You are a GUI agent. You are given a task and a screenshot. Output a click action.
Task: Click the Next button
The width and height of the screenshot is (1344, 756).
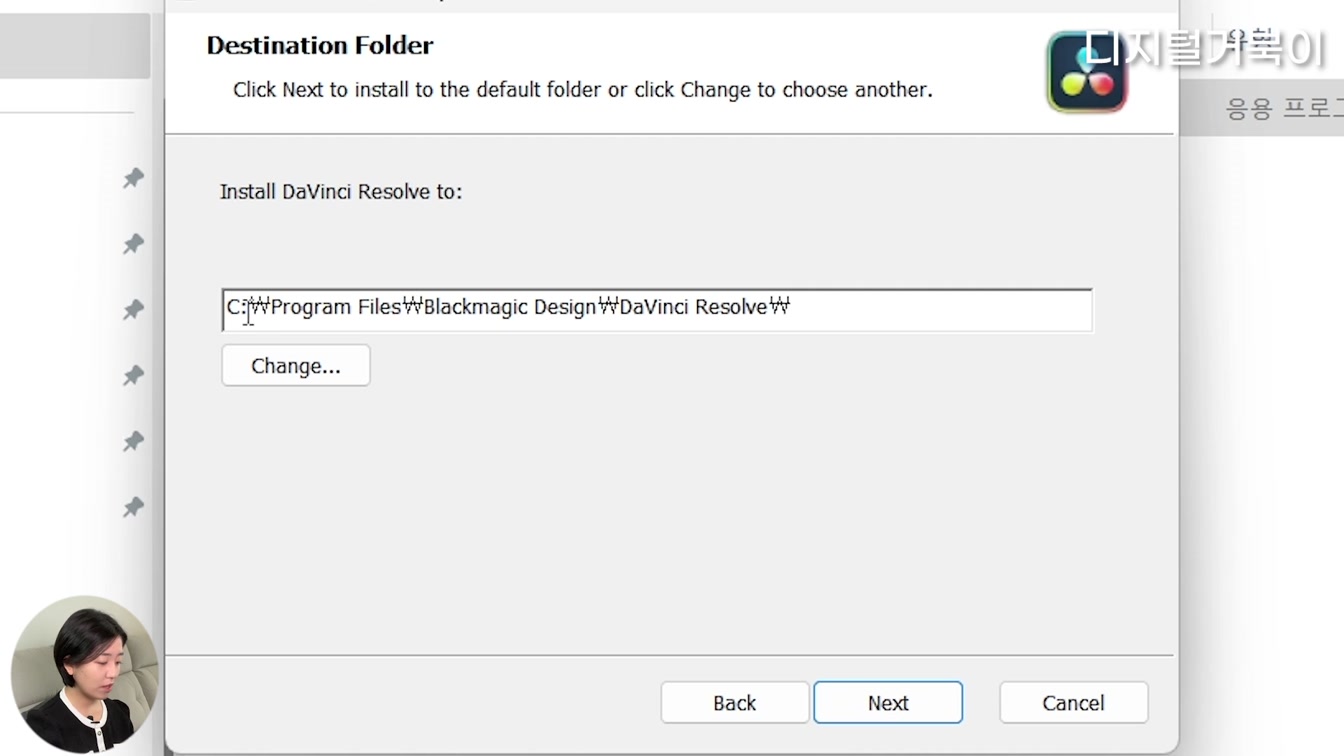pyautogui.click(x=888, y=703)
